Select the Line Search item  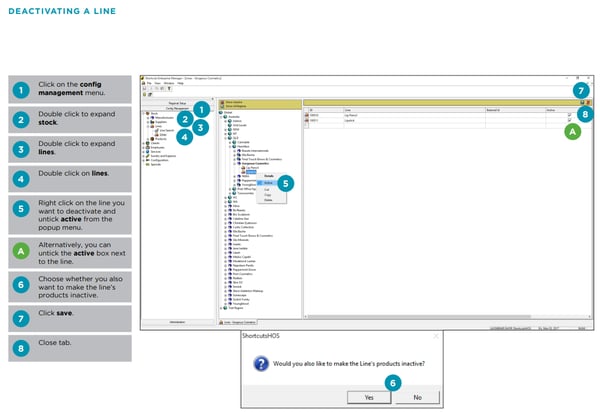click(164, 130)
